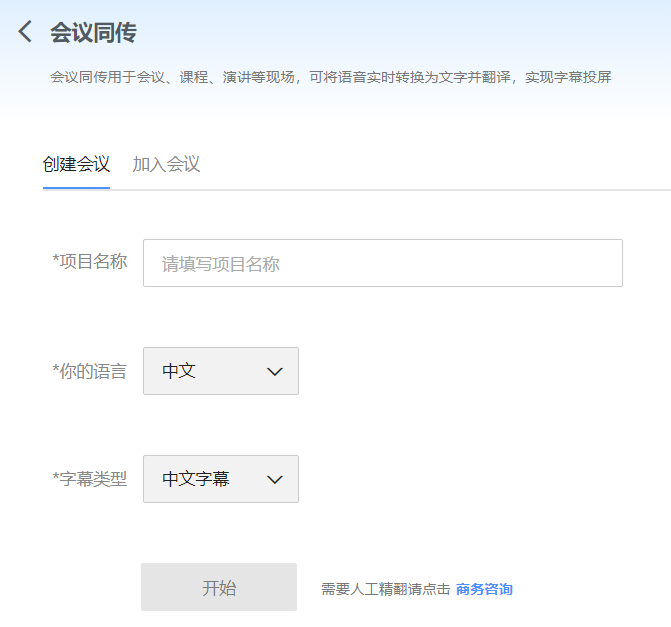Click the 你的语言 field label
The image size is (671, 627).
(x=93, y=371)
